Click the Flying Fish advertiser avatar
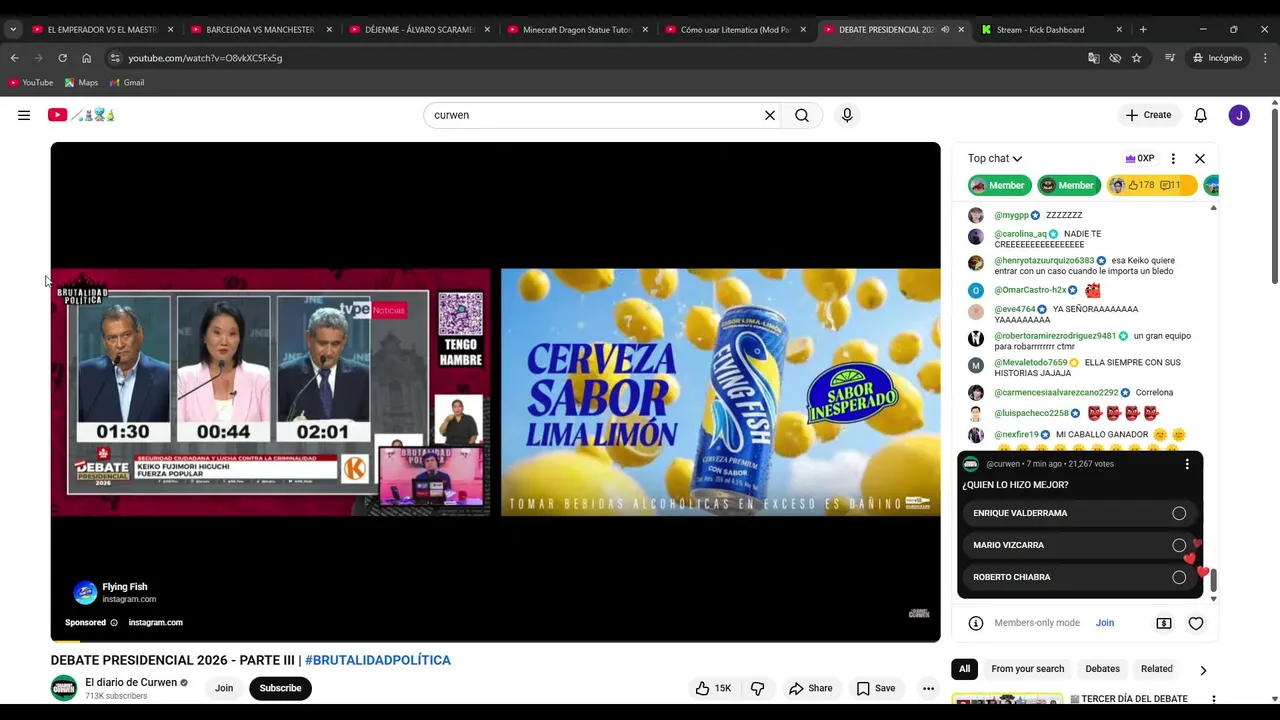The width and height of the screenshot is (1280, 720). [x=85, y=593]
